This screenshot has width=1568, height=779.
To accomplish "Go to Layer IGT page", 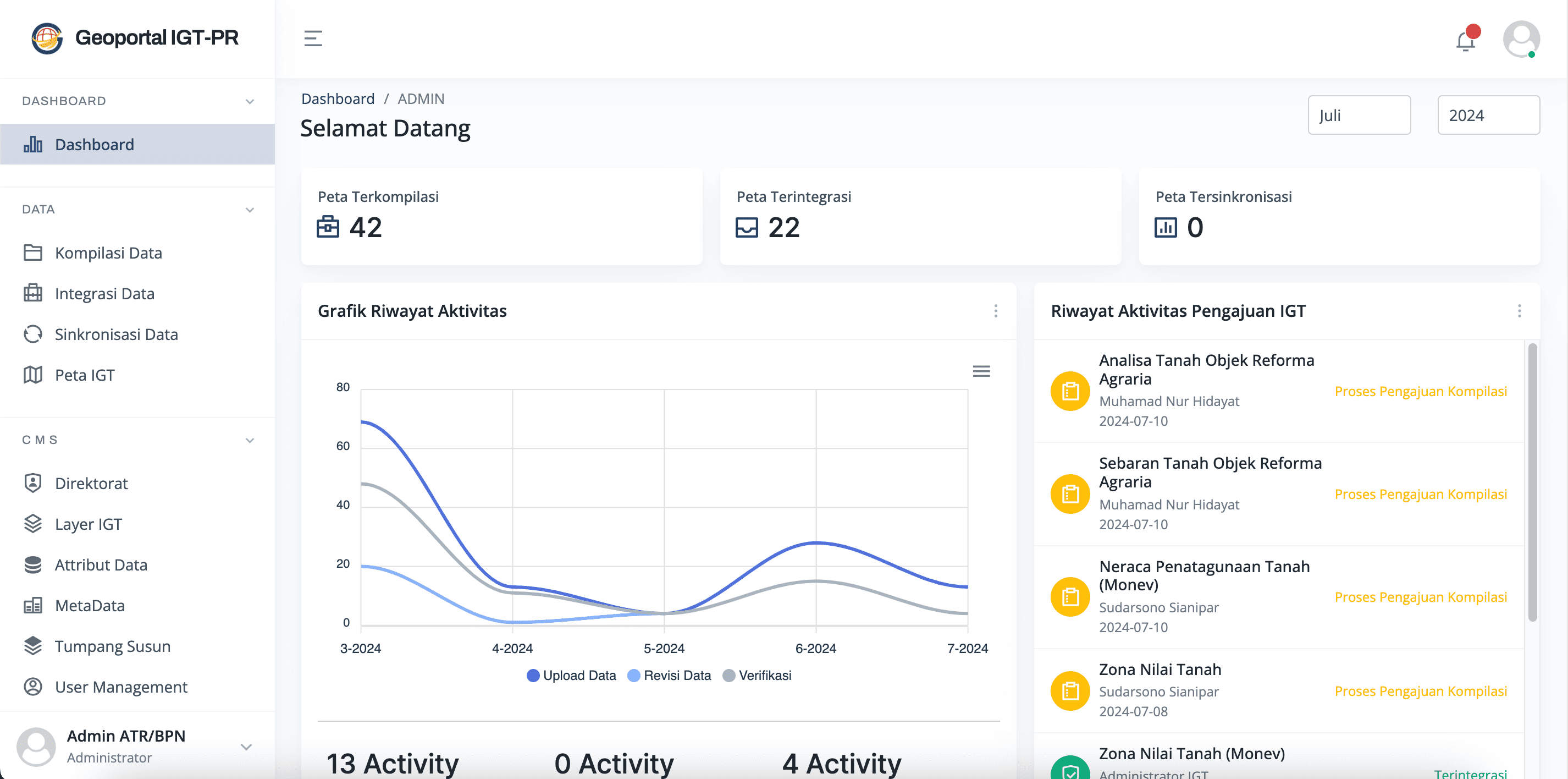I will pyautogui.click(x=137, y=524).
